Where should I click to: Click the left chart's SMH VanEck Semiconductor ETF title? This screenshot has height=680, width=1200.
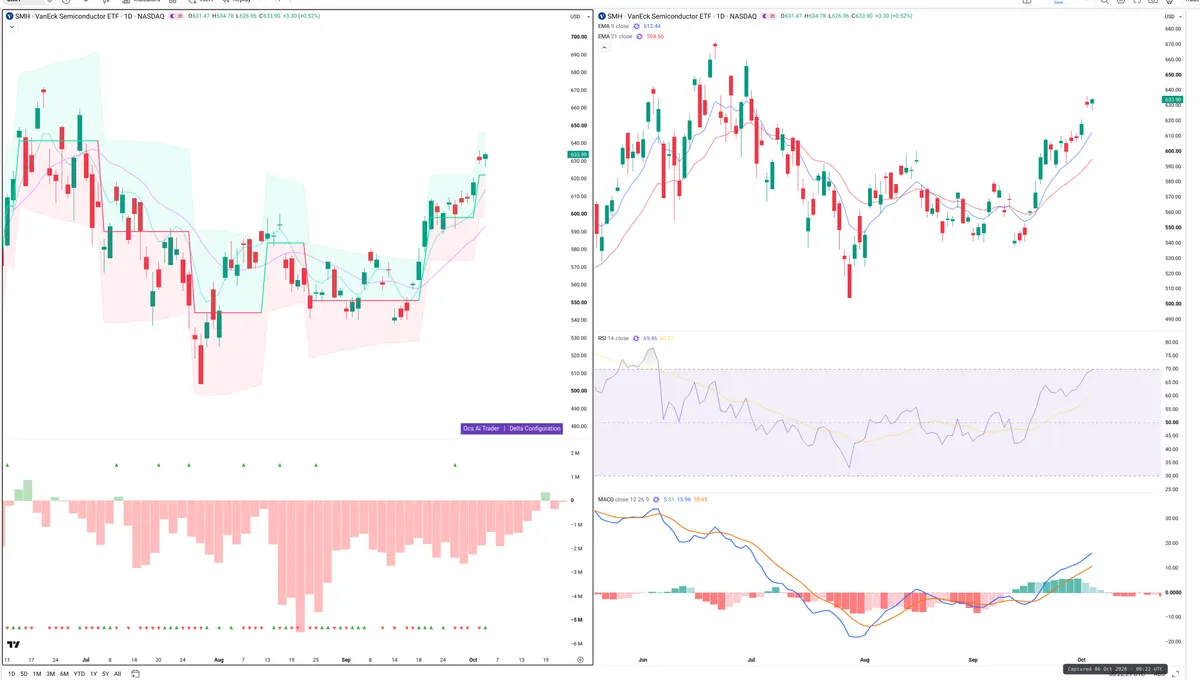[89, 16]
